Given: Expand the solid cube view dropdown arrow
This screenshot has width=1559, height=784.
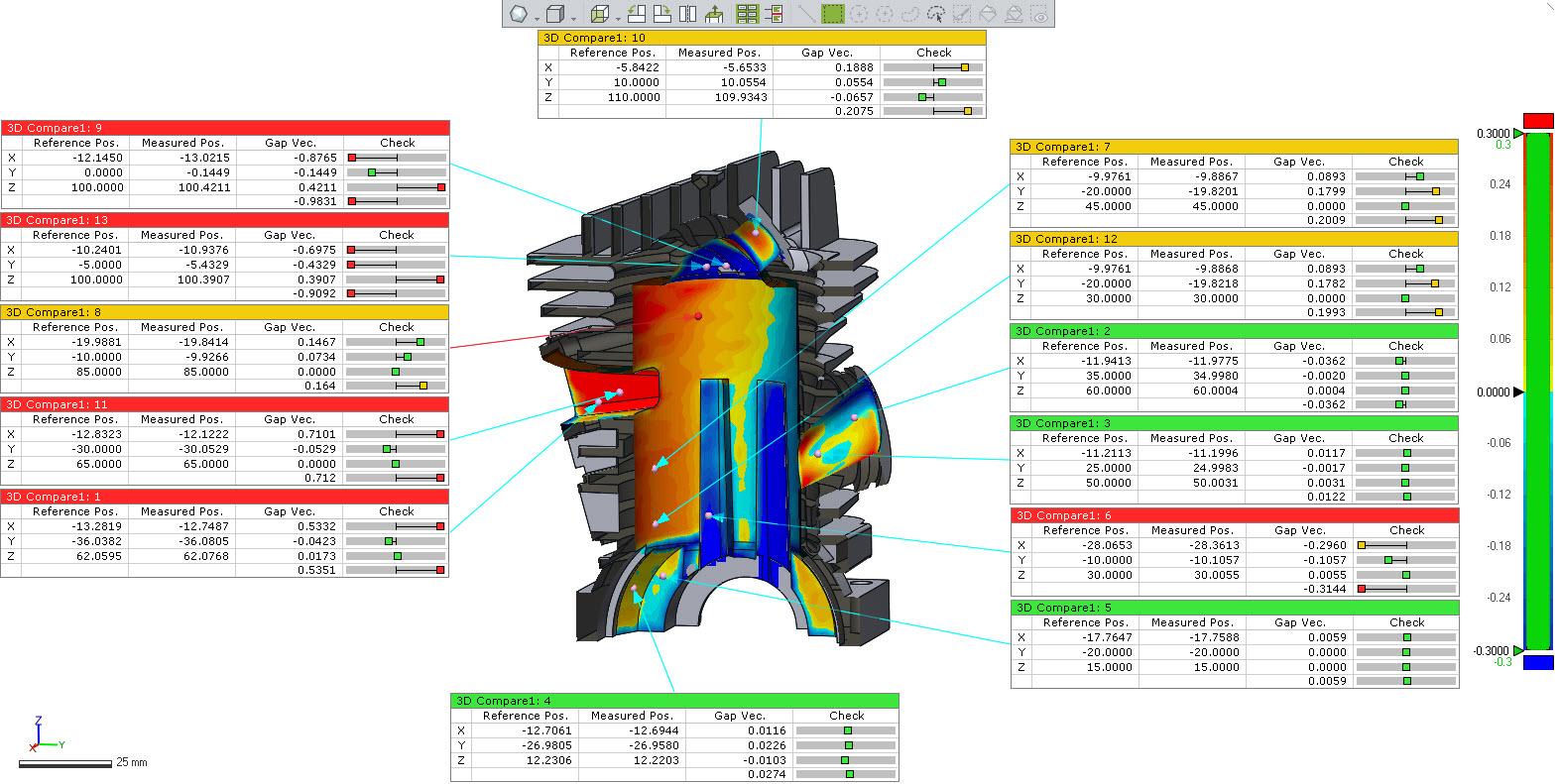Looking at the screenshot, I should (x=573, y=18).
